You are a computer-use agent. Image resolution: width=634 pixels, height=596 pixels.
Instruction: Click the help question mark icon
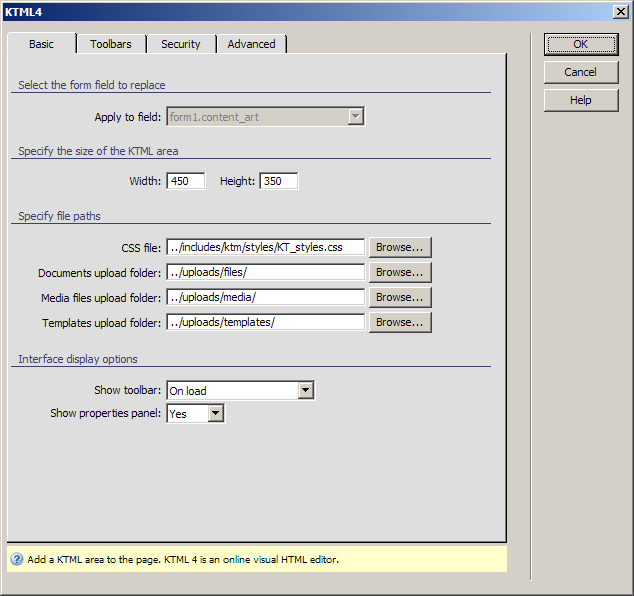(x=17, y=560)
